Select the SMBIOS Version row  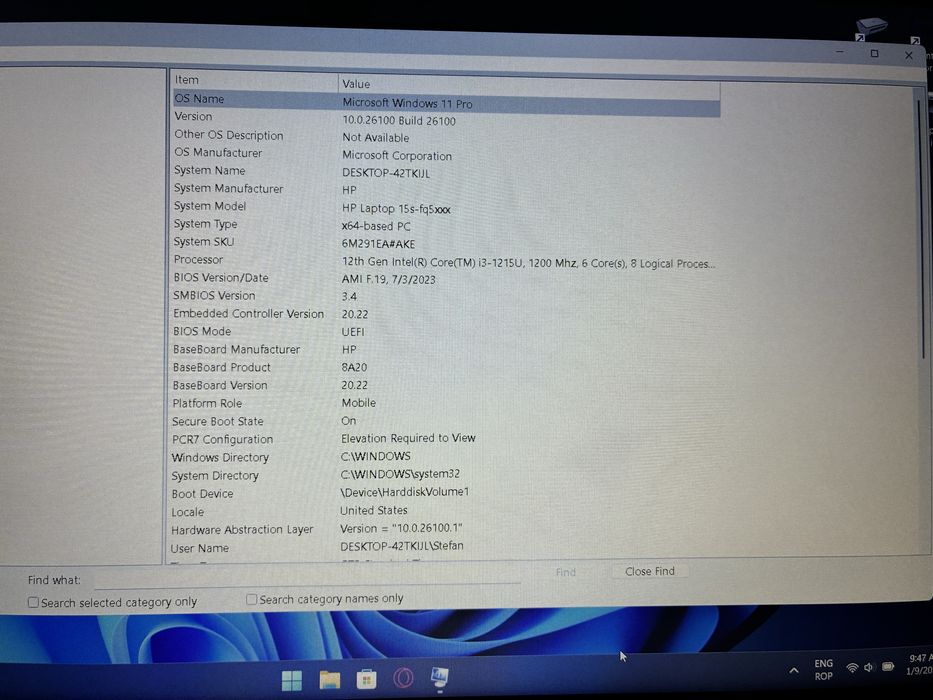pyautogui.click(x=446, y=296)
